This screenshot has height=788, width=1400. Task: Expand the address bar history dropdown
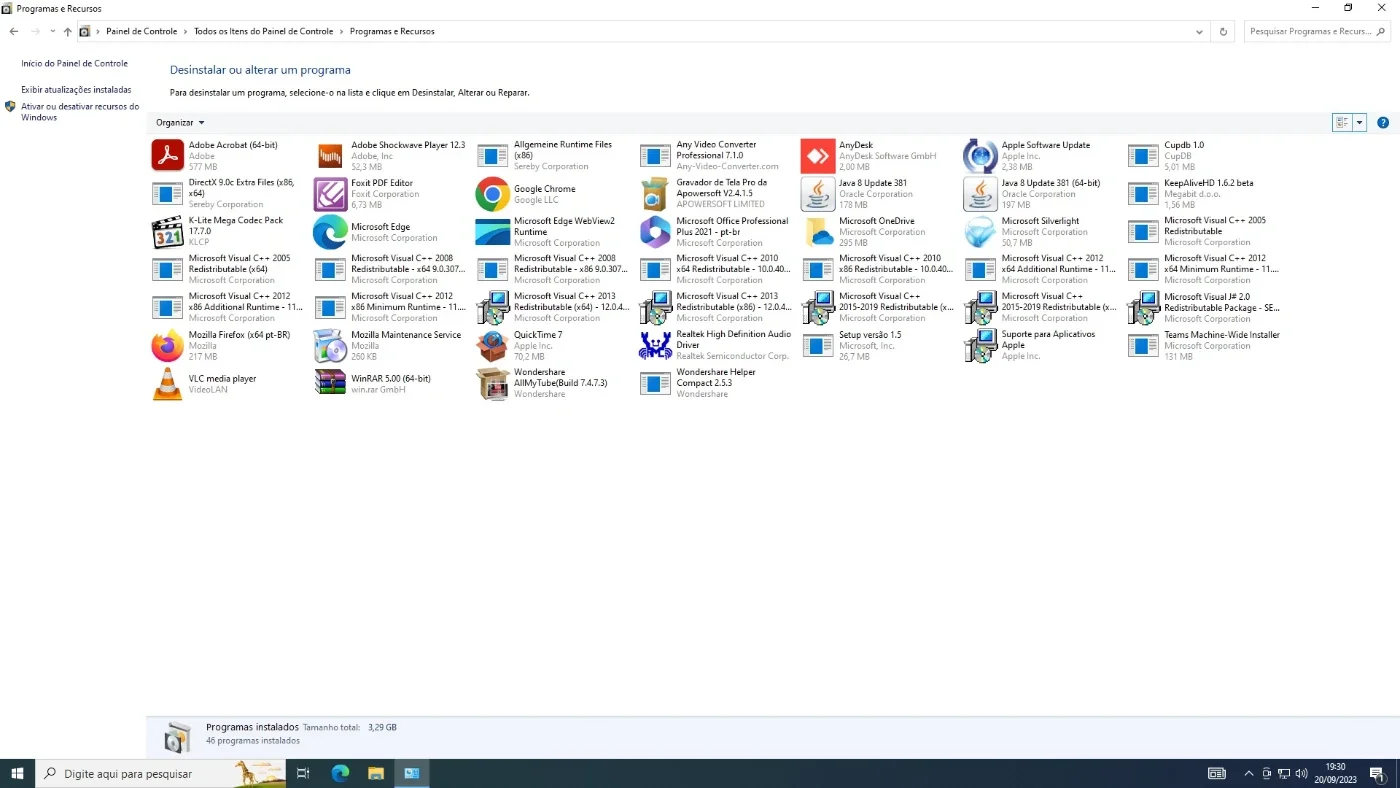pyautogui.click(x=1200, y=32)
